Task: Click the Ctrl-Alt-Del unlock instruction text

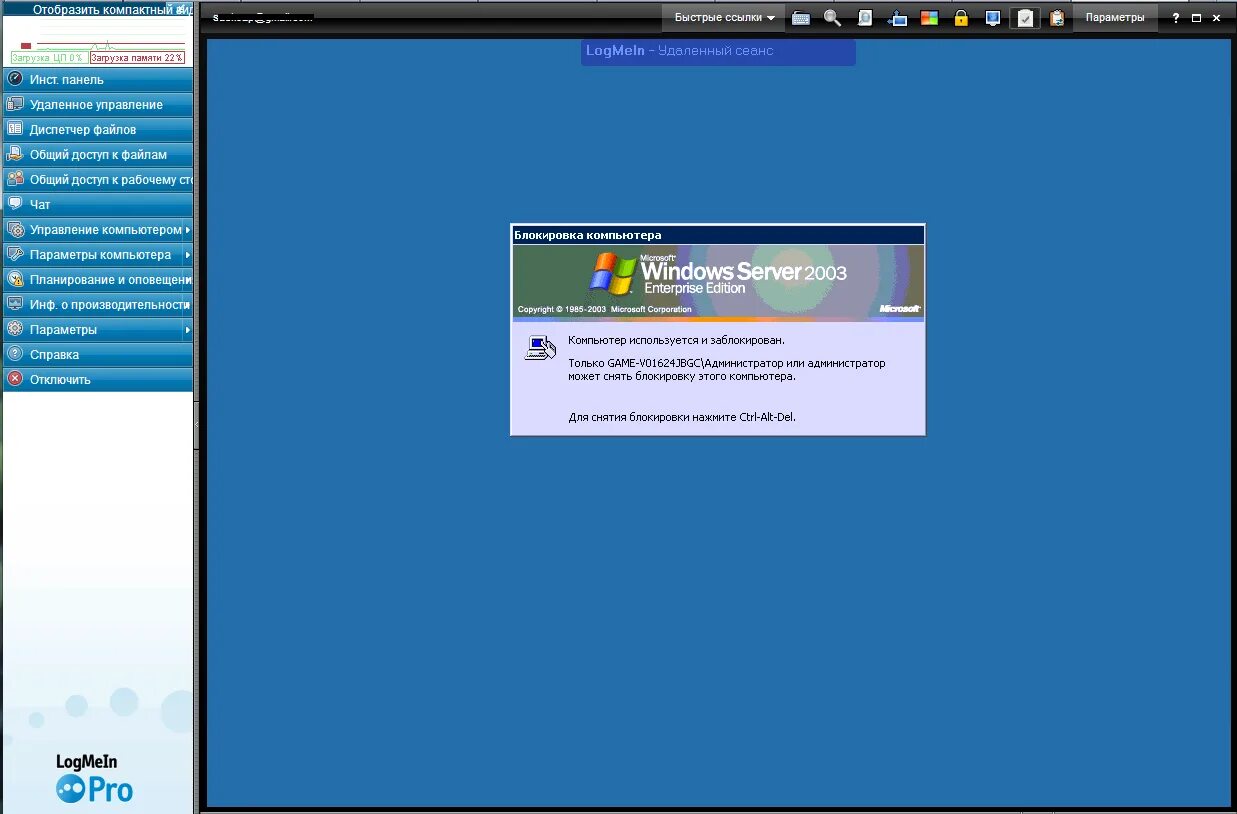Action: (x=682, y=417)
